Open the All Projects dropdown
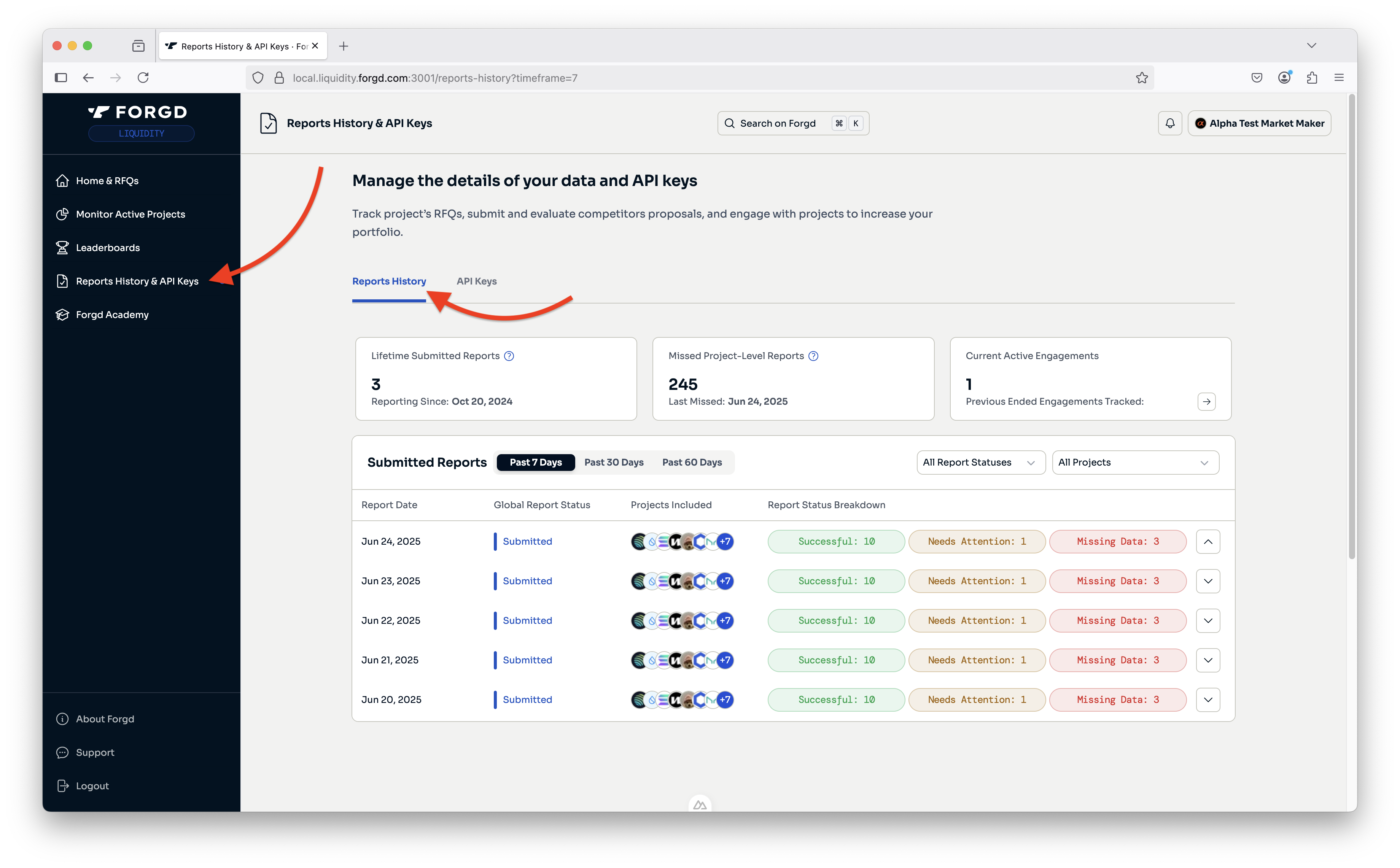Image resolution: width=1400 pixels, height=868 pixels. point(1134,462)
